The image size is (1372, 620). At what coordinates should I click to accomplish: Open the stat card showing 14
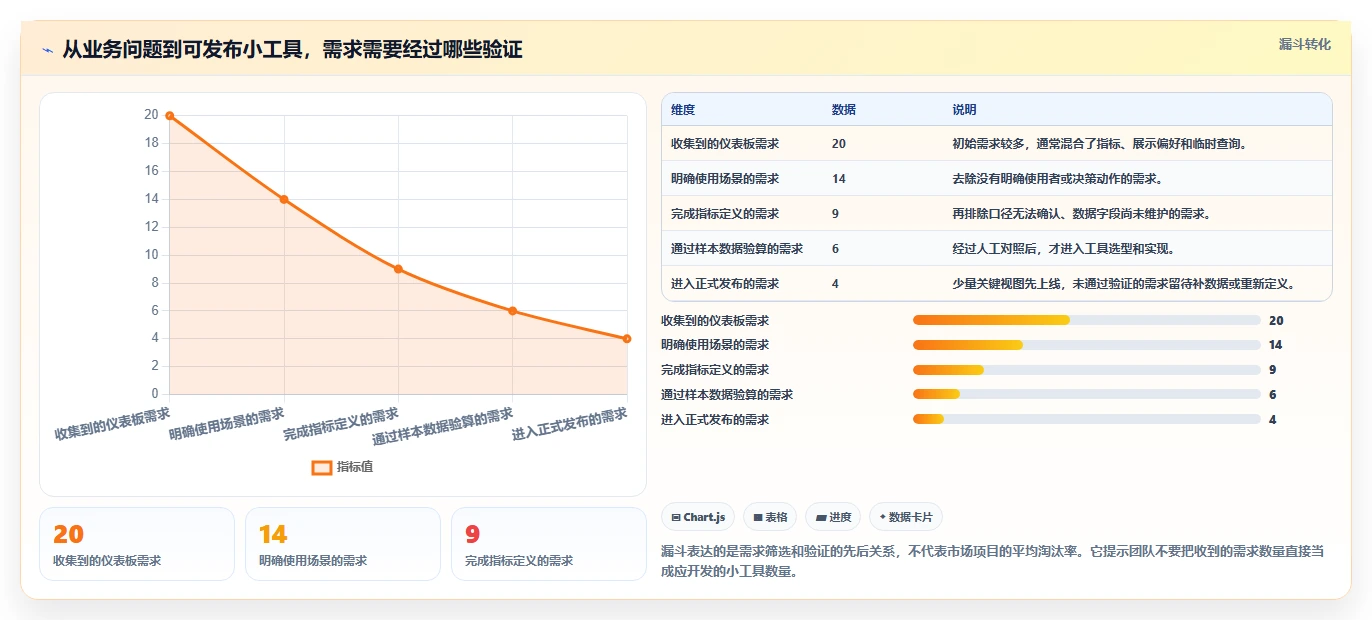coord(343,544)
